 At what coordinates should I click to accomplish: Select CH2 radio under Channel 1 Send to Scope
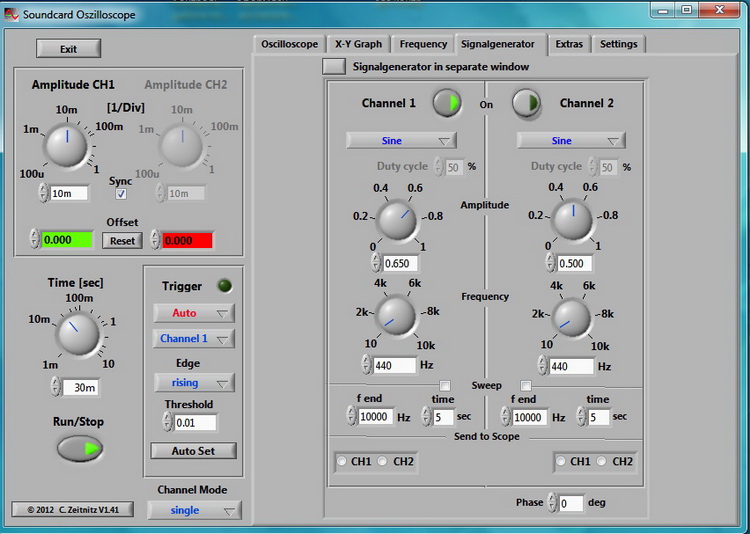(x=384, y=461)
